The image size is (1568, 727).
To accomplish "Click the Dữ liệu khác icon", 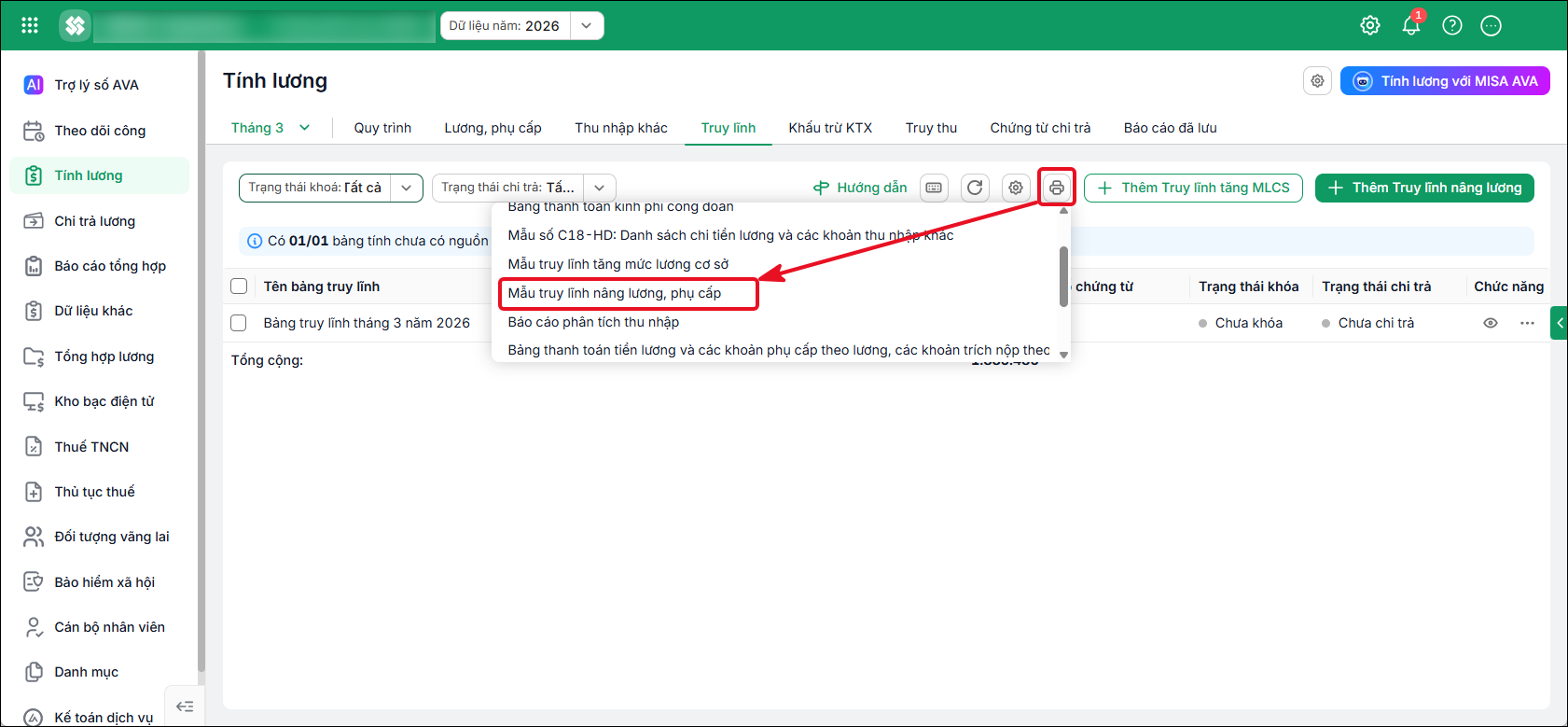I will click(34, 311).
